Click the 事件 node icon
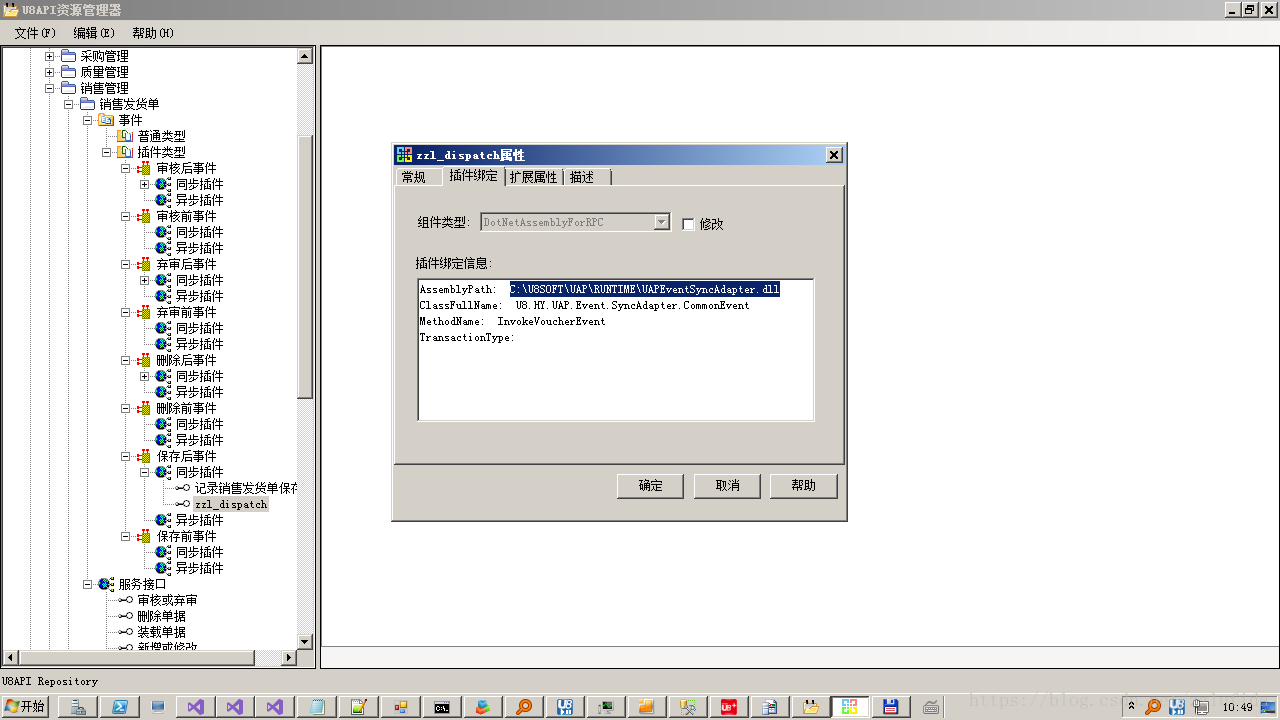 106,120
